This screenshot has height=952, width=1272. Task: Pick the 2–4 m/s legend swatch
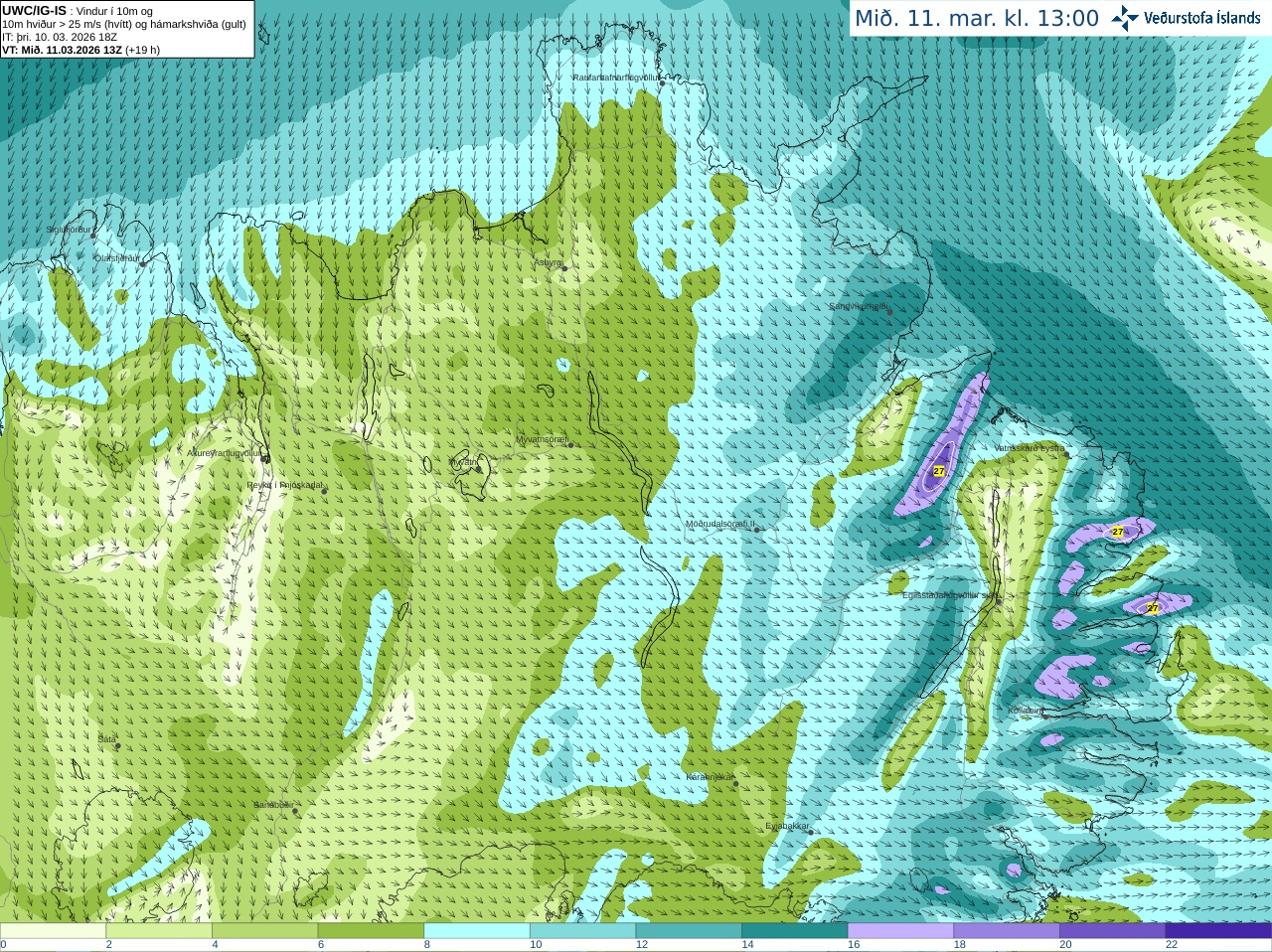point(159,931)
